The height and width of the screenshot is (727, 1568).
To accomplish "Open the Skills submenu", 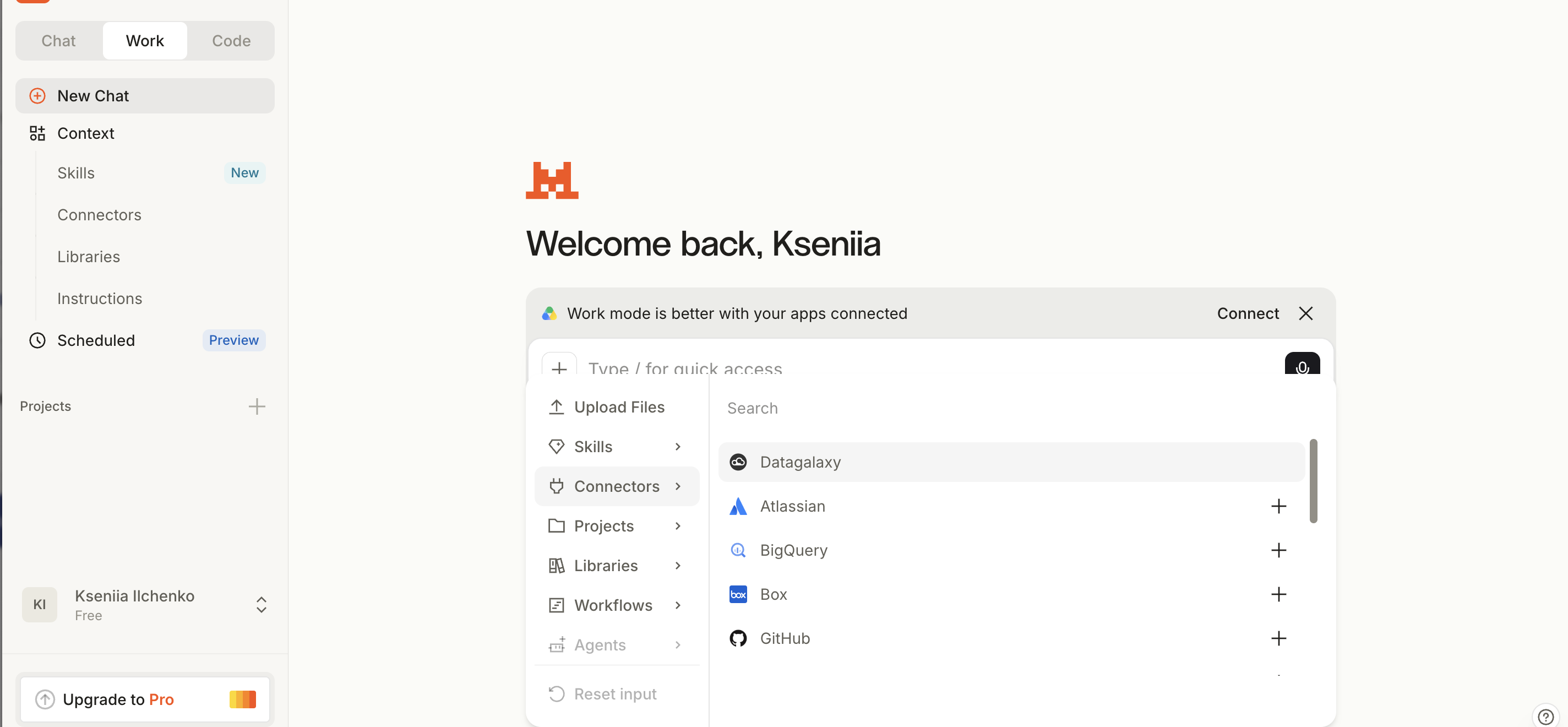I will point(617,447).
